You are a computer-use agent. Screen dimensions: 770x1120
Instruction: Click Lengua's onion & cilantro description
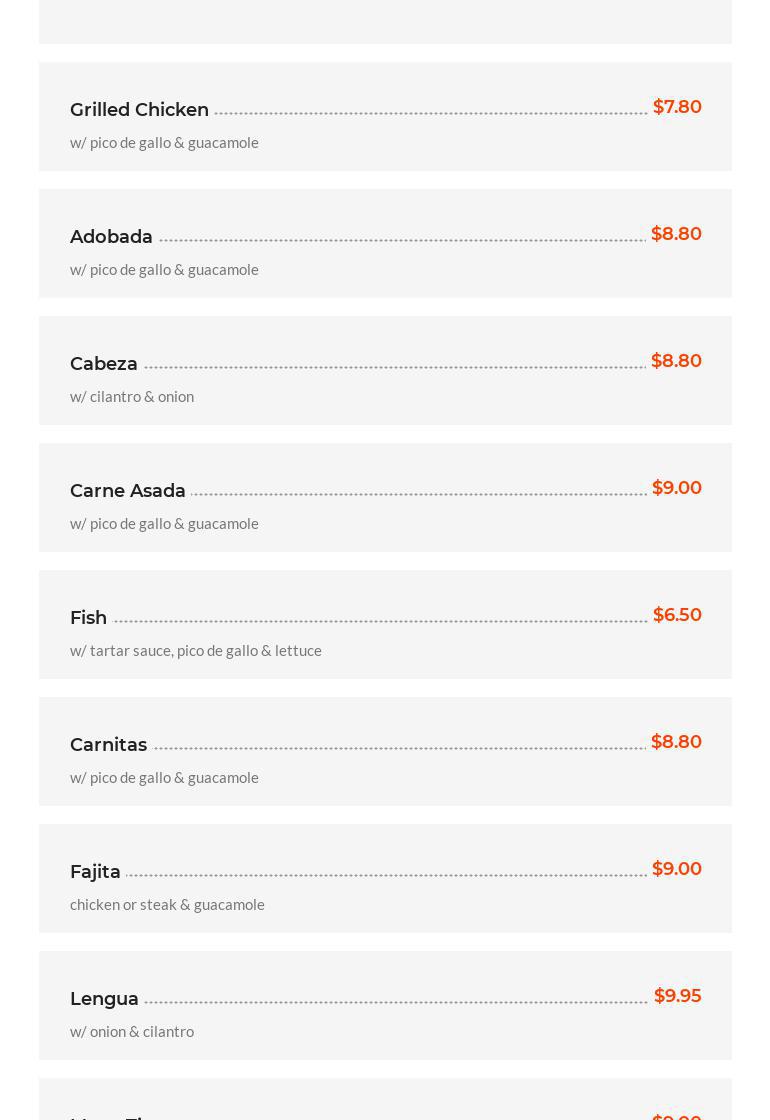pos(132,1031)
